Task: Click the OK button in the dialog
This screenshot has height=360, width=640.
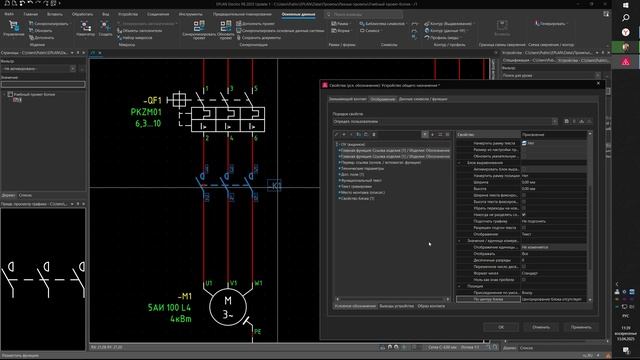Action: coord(501,327)
